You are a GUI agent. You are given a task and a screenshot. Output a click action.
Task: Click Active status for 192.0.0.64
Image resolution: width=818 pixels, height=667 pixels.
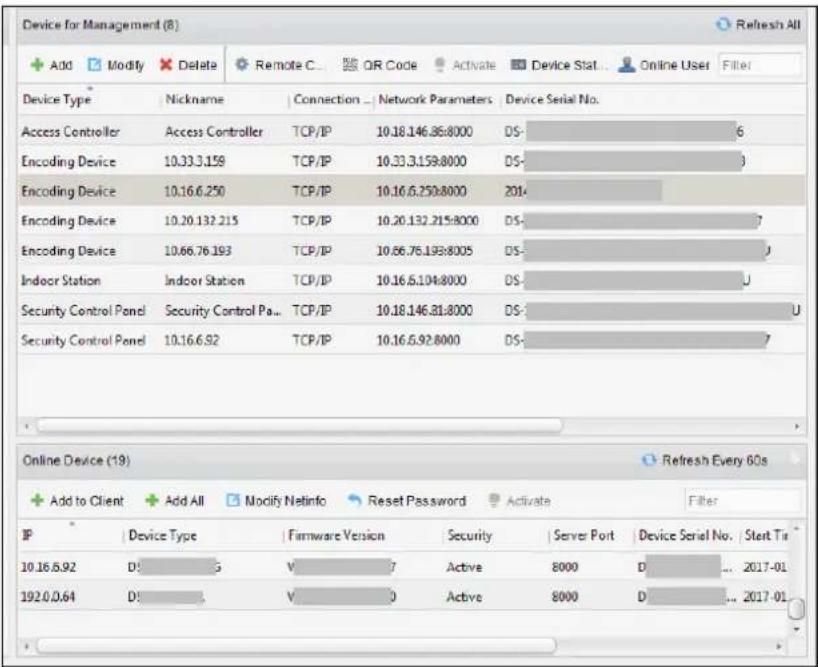464,597
